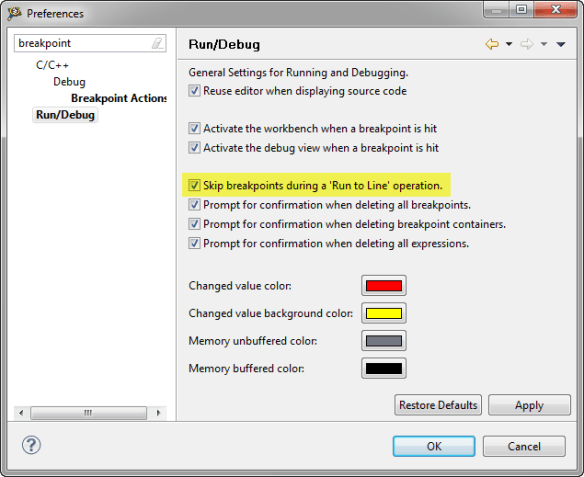Viewport: 584px width, 477px height.
Task: Toggle Skip breakpoints during Run to Line
Action: pyautogui.click(x=194, y=185)
